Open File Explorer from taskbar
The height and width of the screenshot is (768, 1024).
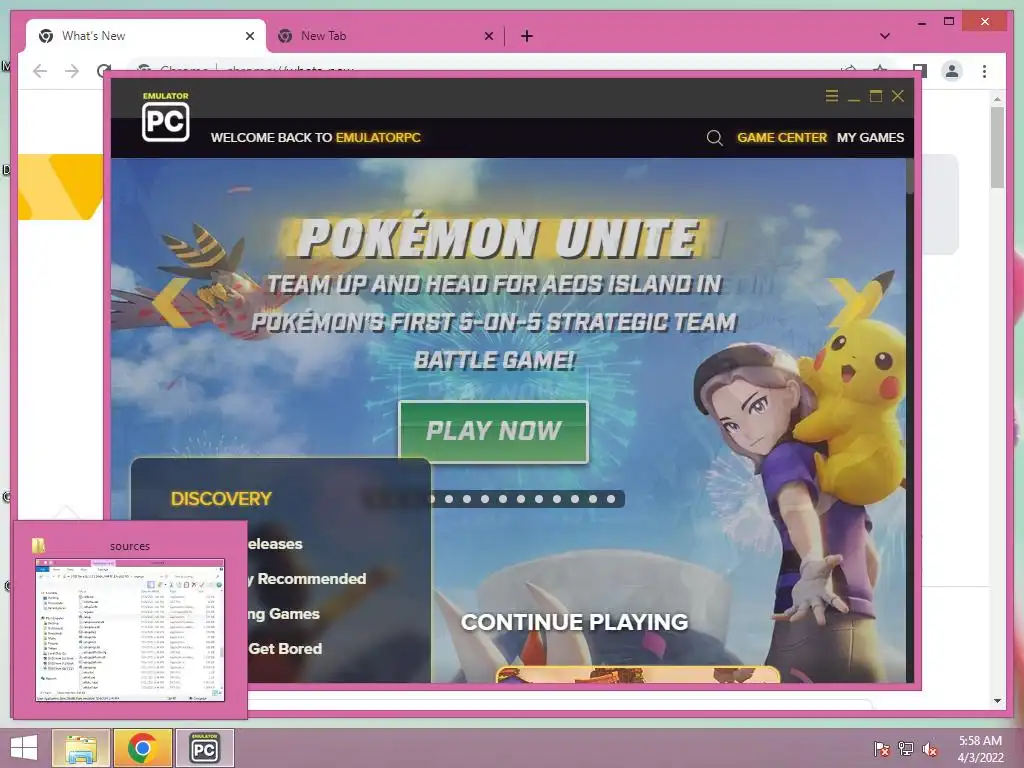pyautogui.click(x=80, y=748)
